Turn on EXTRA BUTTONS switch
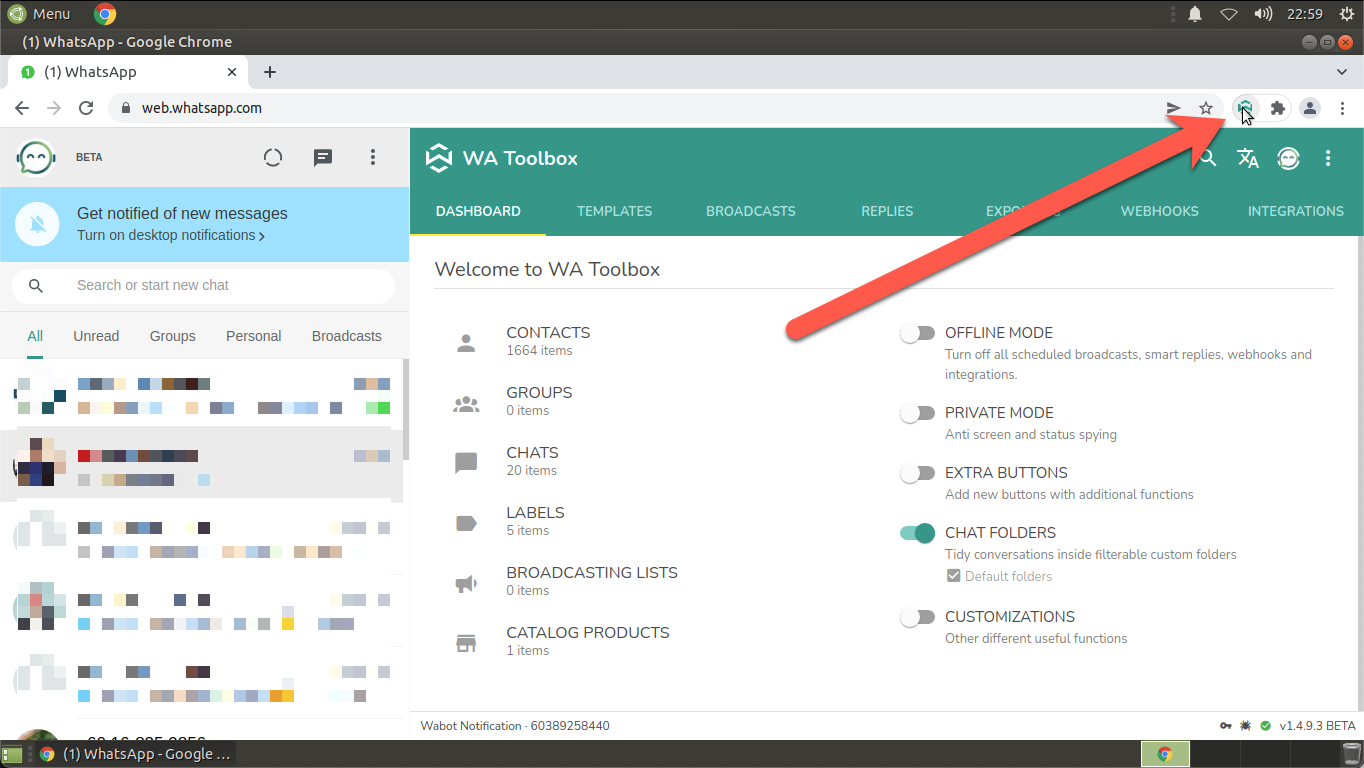1364x768 pixels. point(917,473)
